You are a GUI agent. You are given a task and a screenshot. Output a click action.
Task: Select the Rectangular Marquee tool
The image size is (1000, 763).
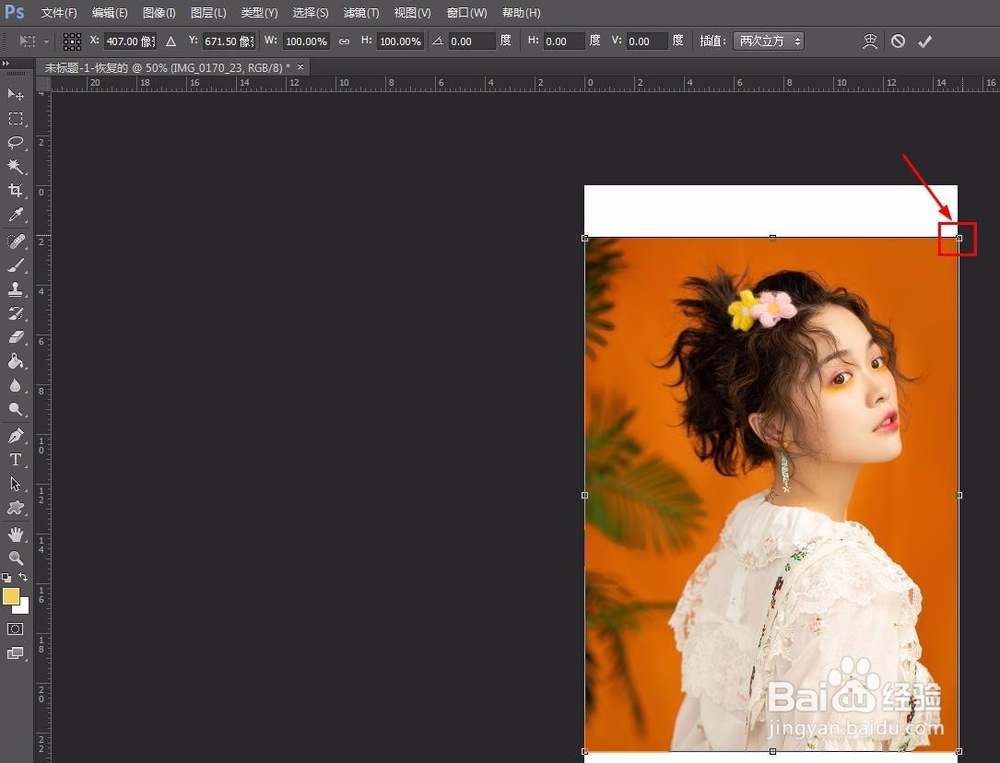(15, 119)
